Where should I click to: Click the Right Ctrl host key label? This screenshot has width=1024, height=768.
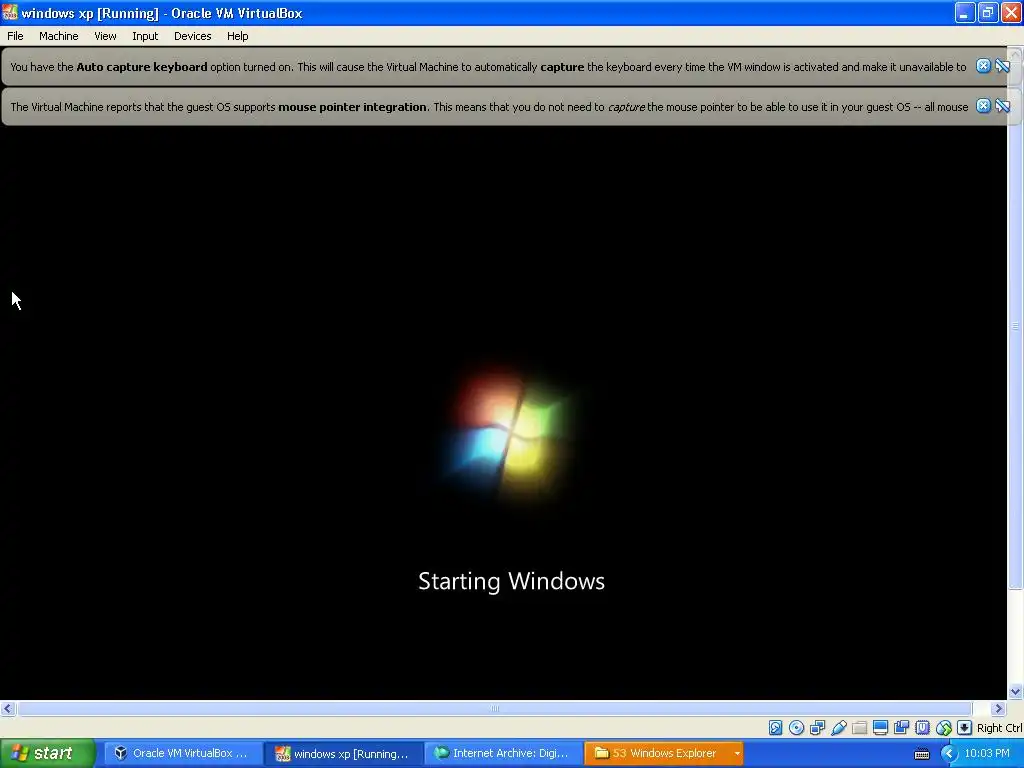click(999, 728)
